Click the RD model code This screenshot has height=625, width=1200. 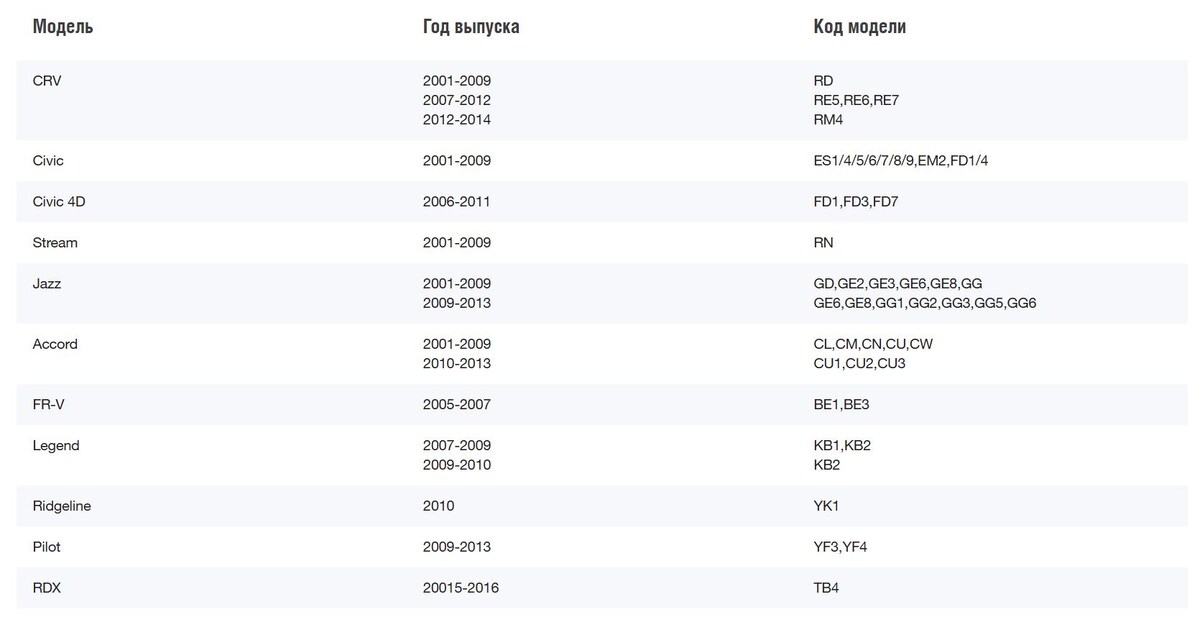point(824,80)
